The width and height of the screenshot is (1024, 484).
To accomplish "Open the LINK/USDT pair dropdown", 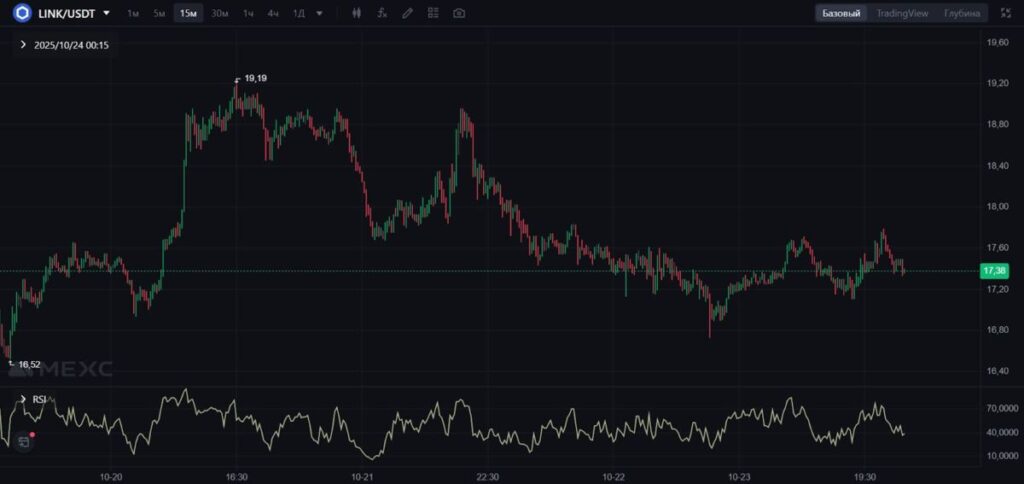I will click(x=106, y=14).
